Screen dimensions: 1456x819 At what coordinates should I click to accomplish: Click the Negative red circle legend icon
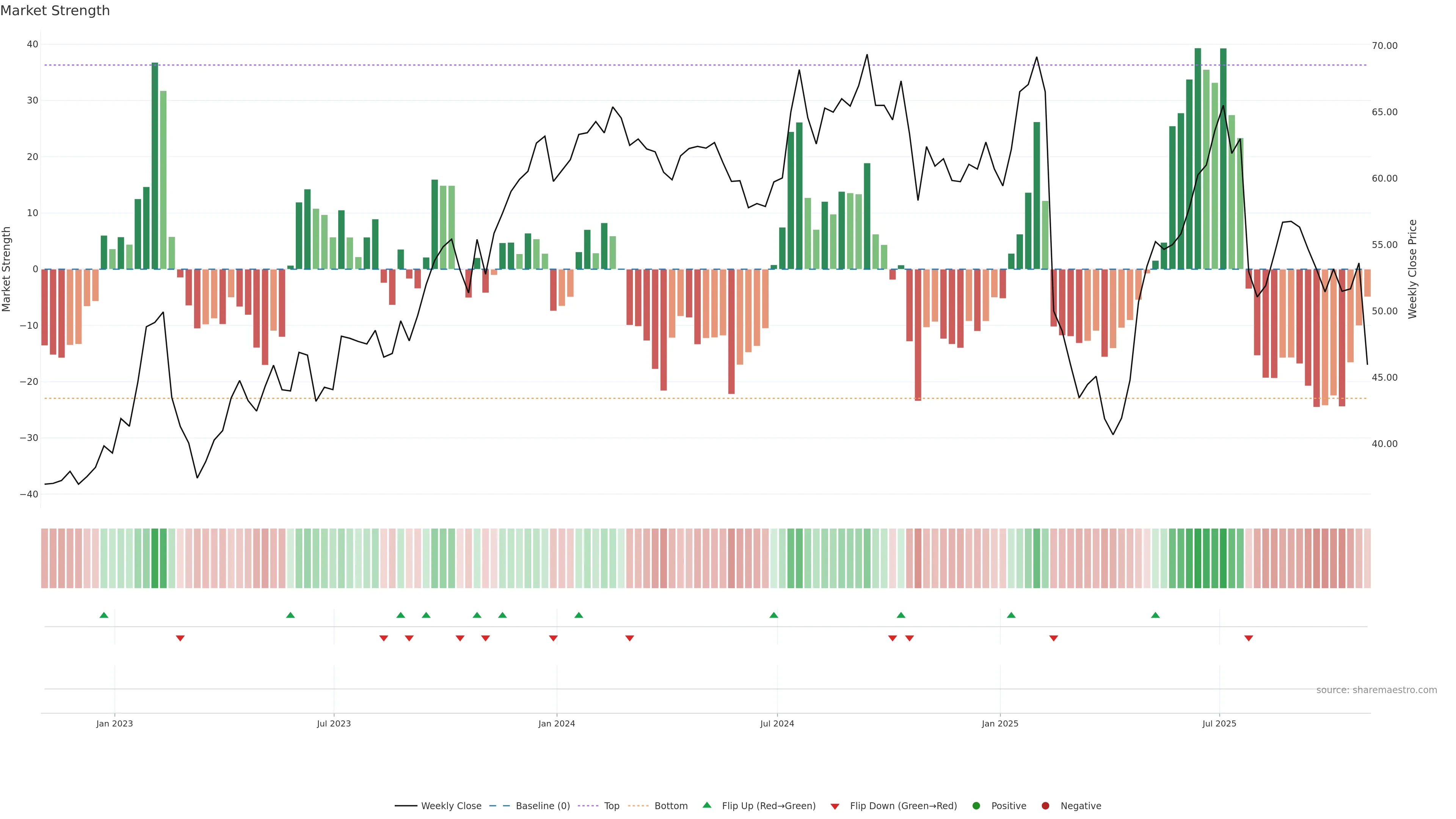(x=1045, y=805)
